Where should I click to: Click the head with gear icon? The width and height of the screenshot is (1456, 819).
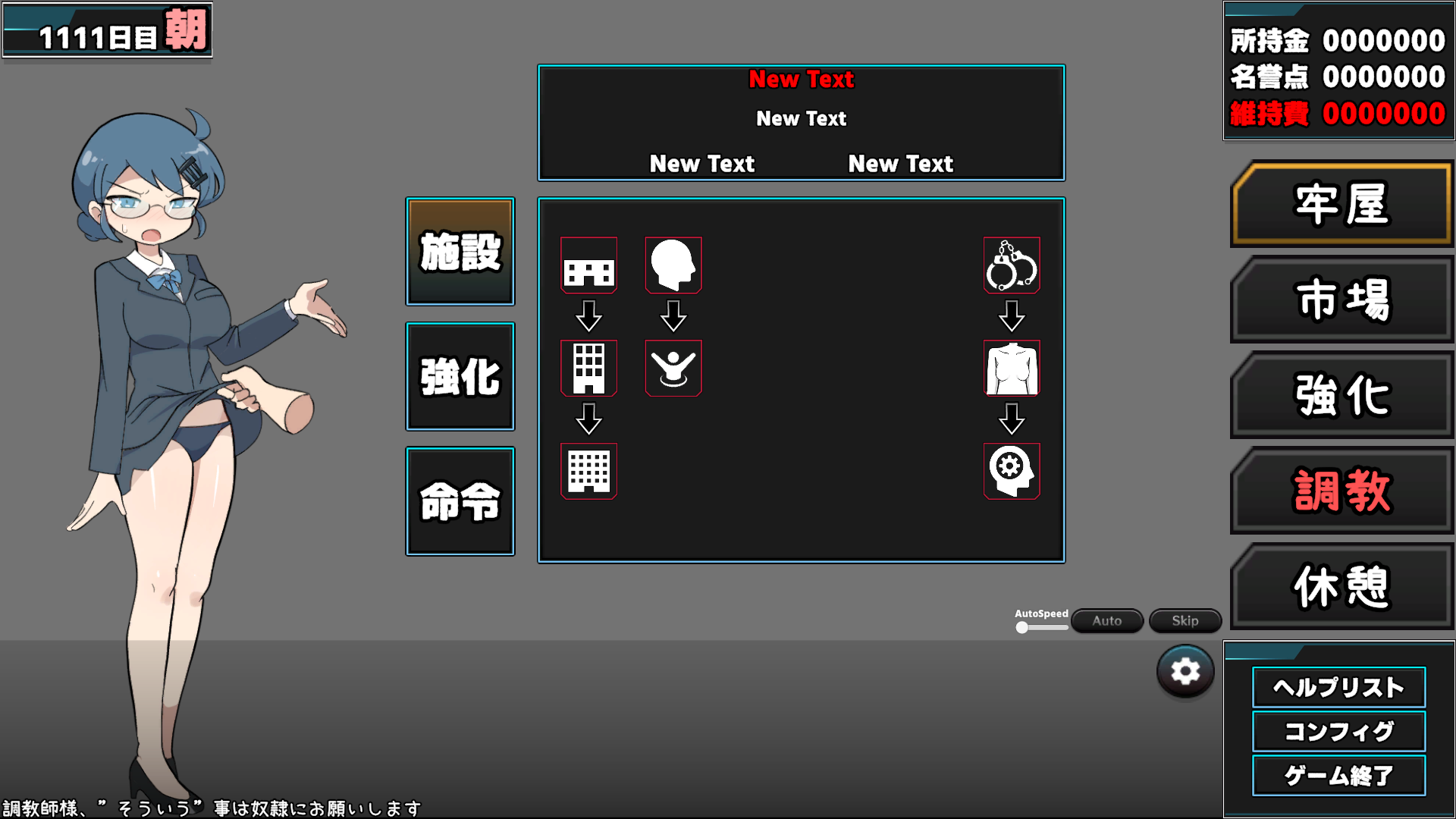(1011, 471)
